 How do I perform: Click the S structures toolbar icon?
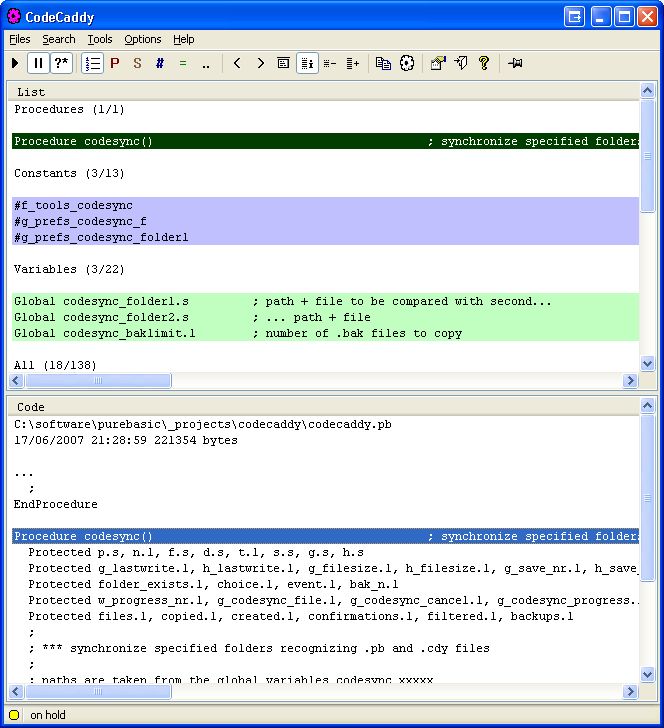point(137,63)
